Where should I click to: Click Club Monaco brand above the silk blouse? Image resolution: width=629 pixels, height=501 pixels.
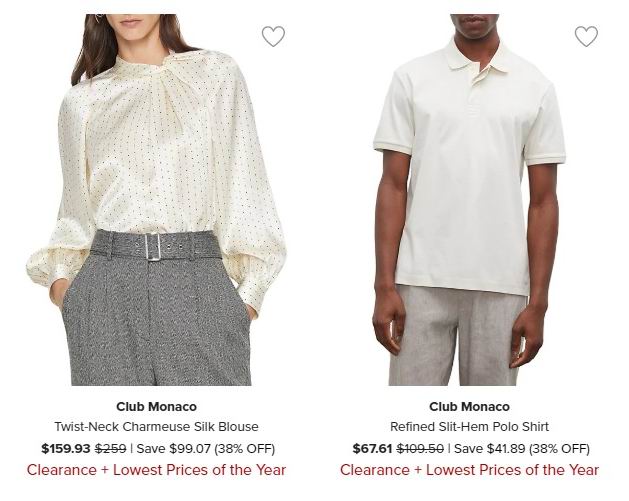(156, 406)
